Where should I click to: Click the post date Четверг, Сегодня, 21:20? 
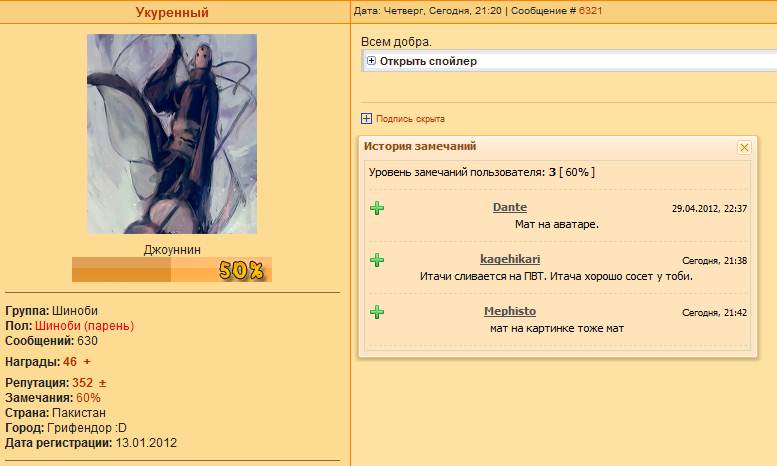[443, 10]
